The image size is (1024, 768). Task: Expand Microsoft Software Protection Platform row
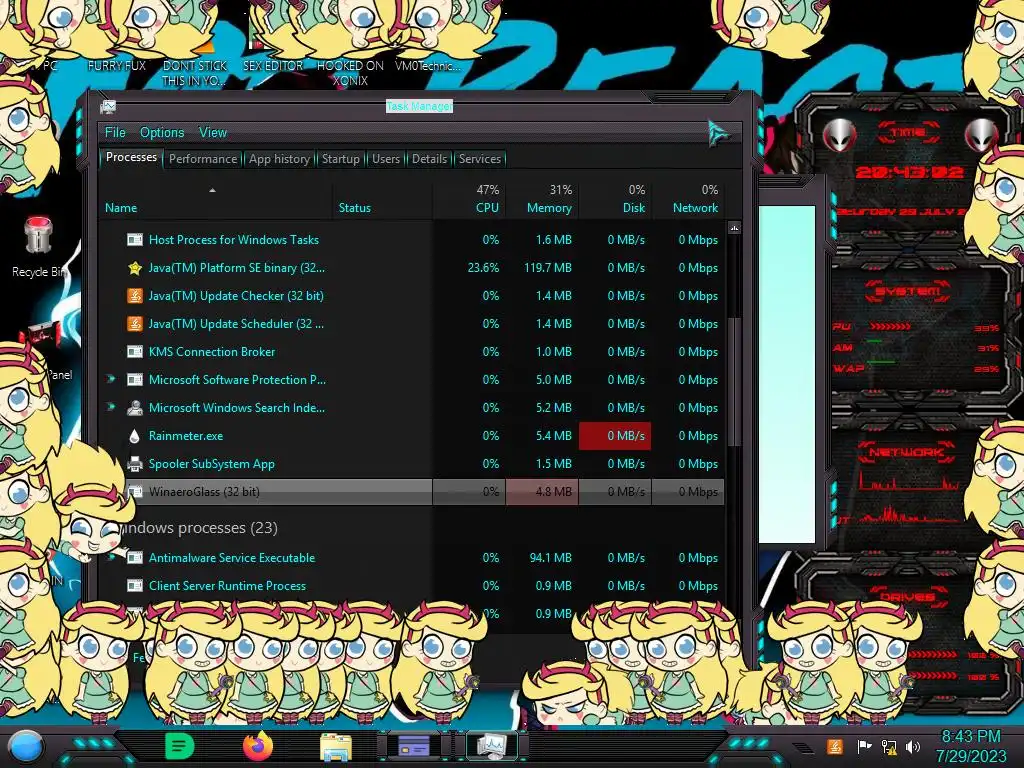(111, 379)
